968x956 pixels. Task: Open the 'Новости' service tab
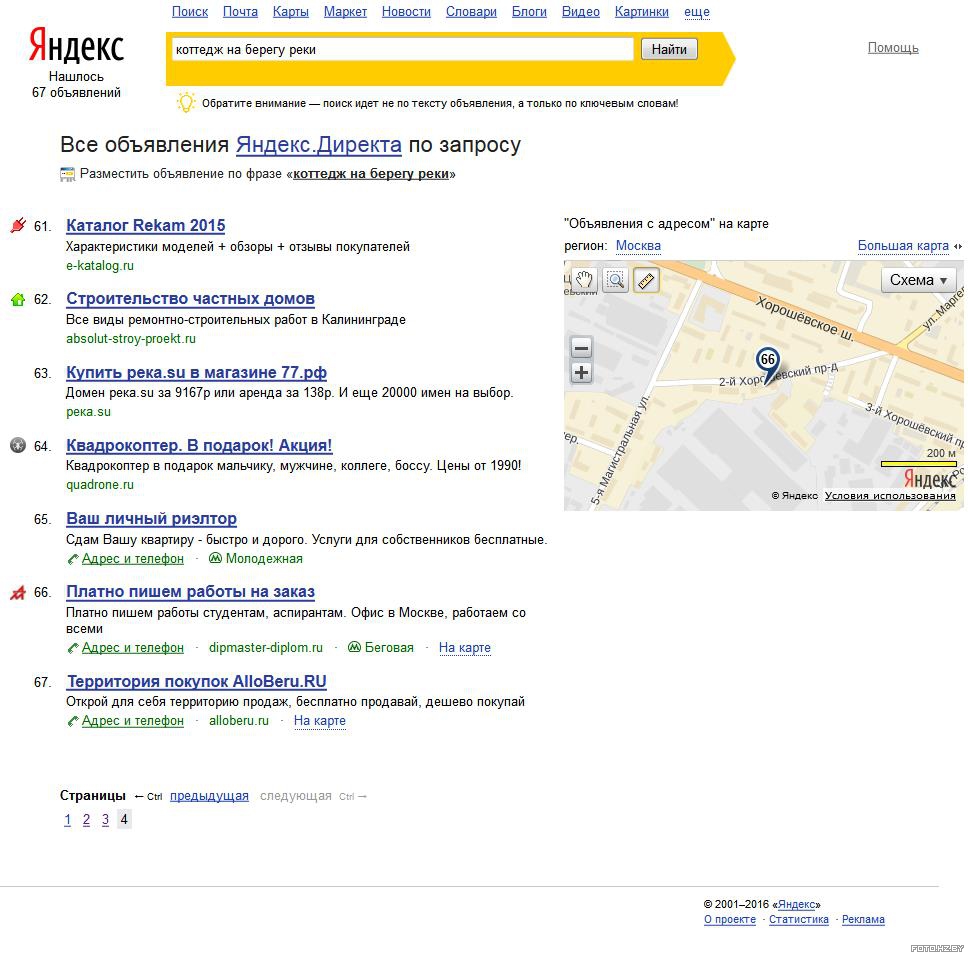pos(406,12)
